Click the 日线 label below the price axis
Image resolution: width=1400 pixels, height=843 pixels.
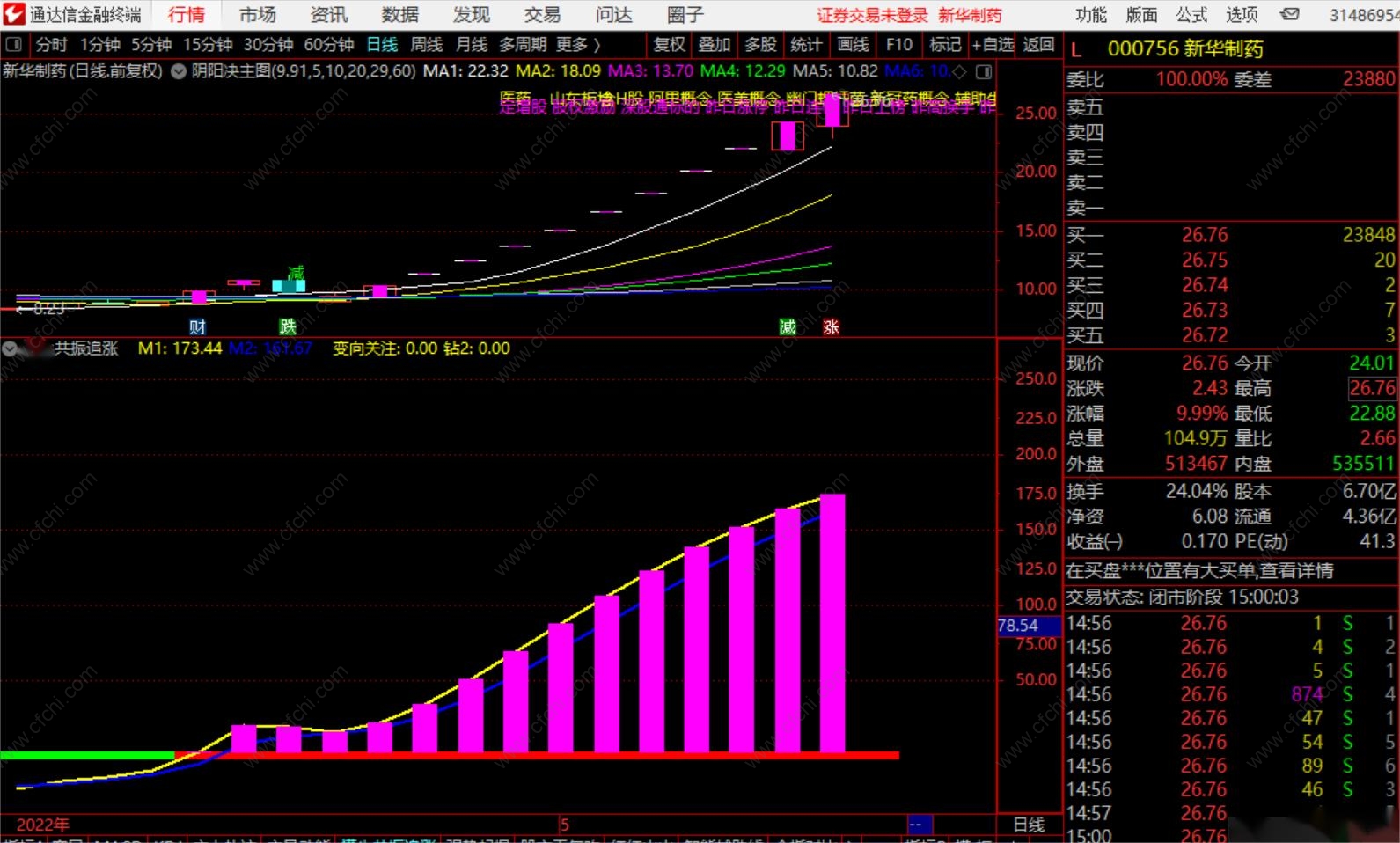point(1029,825)
